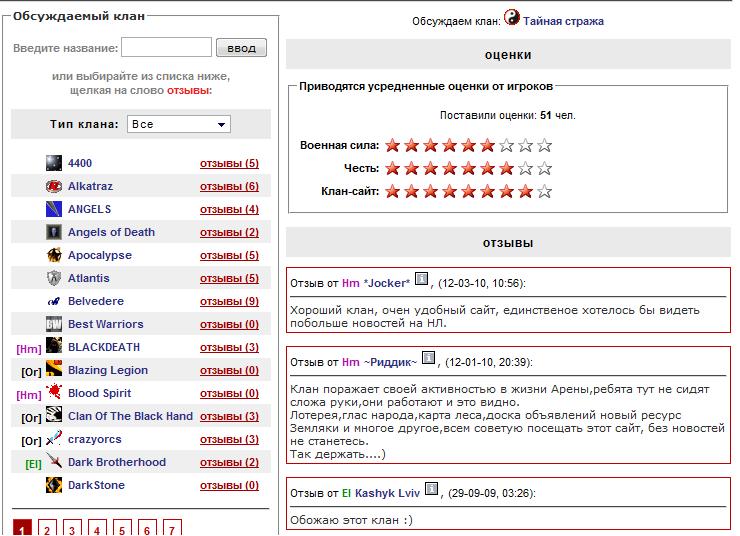Open отзывы (3) for crazyorcs
This screenshot has width=740, height=536.
pos(229,439)
